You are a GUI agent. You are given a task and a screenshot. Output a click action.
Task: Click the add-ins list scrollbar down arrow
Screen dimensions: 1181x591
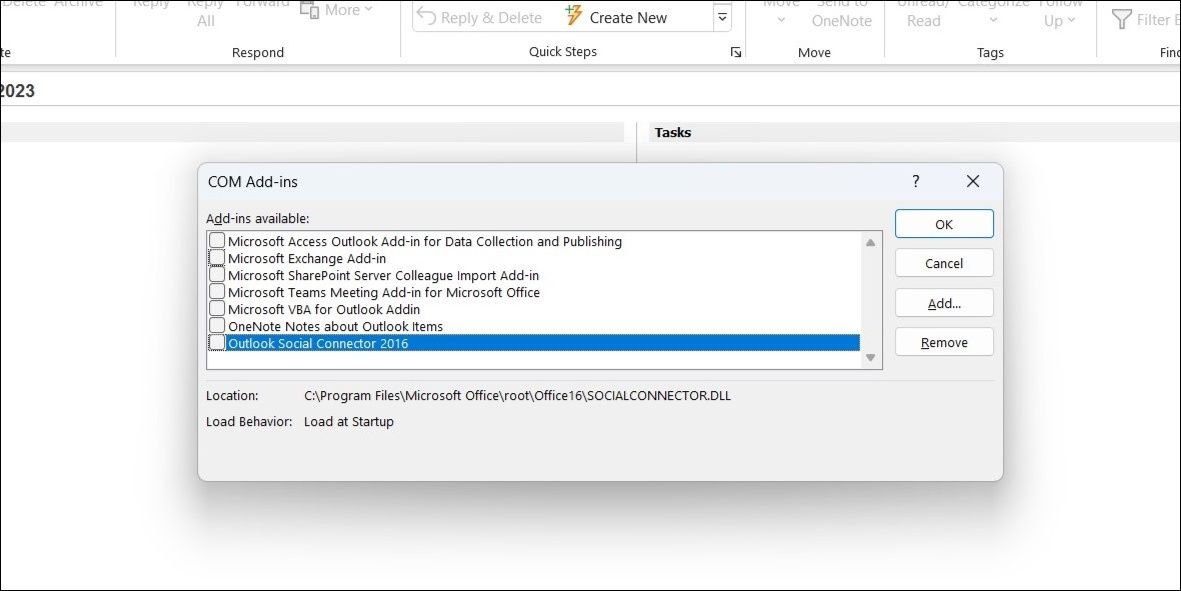870,357
